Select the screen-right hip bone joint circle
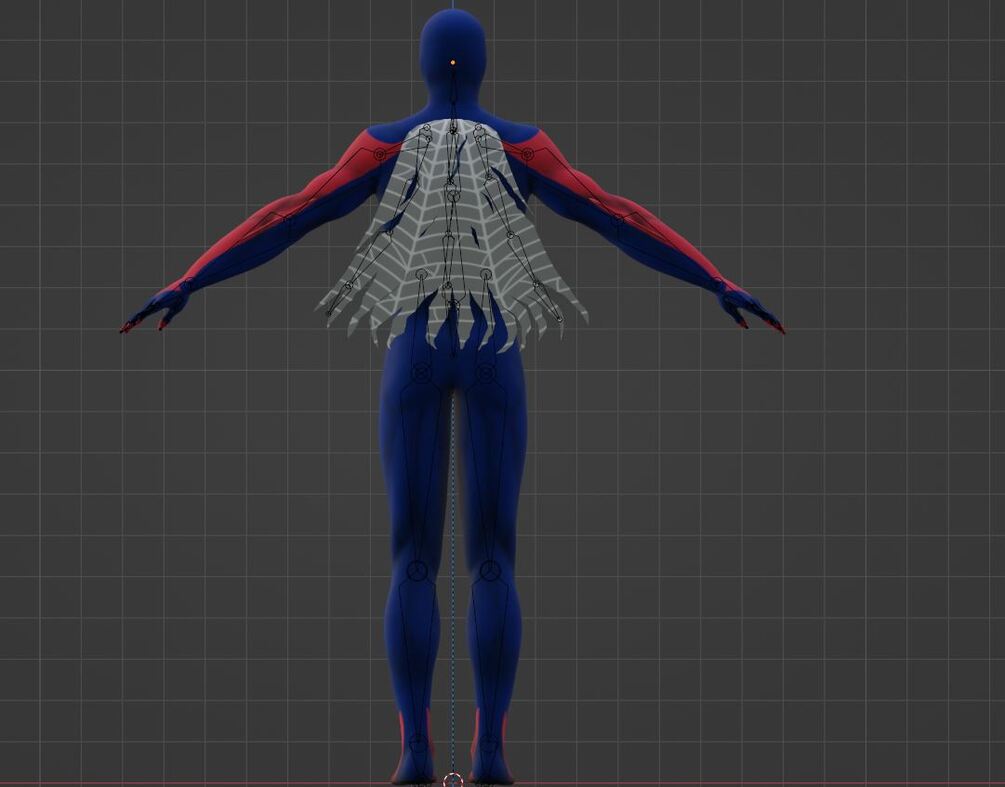Viewport: 1005px width, 787px height. pos(486,372)
